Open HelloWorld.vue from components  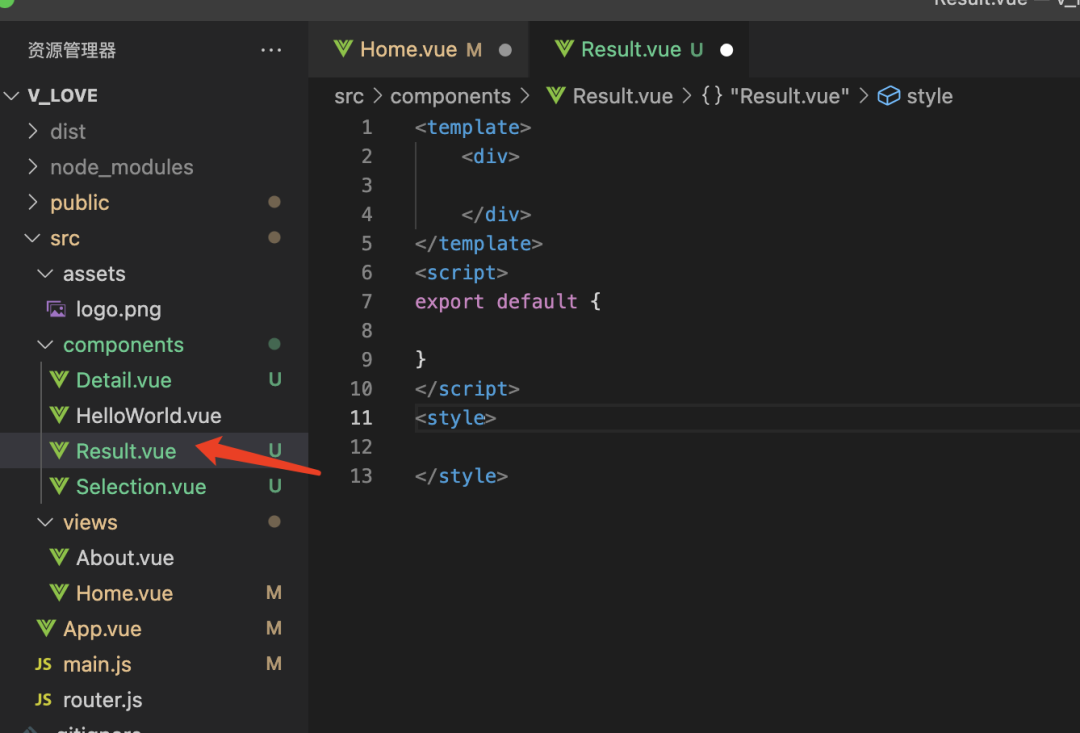pyautogui.click(x=154, y=416)
